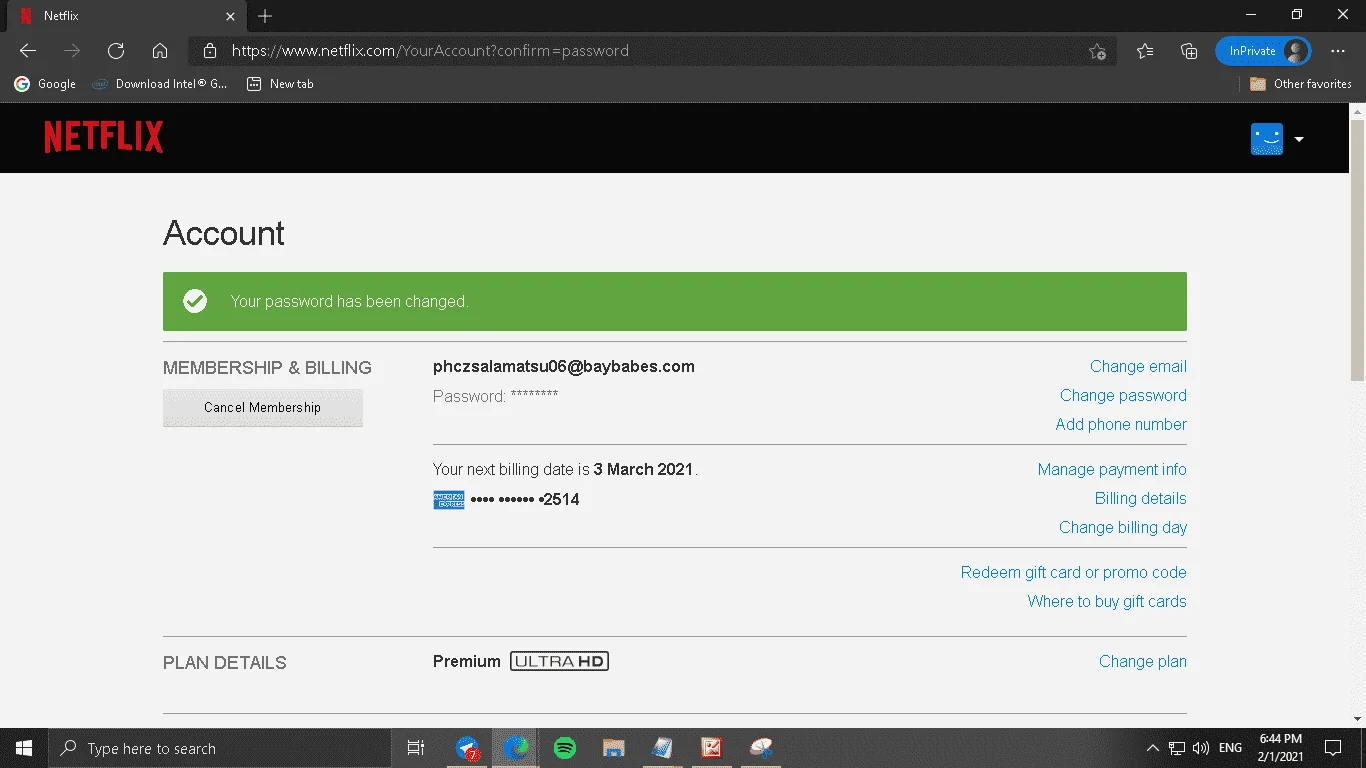Screen dimensions: 1366x768
Task: Click the Premium plan name text
Action: [467, 662]
